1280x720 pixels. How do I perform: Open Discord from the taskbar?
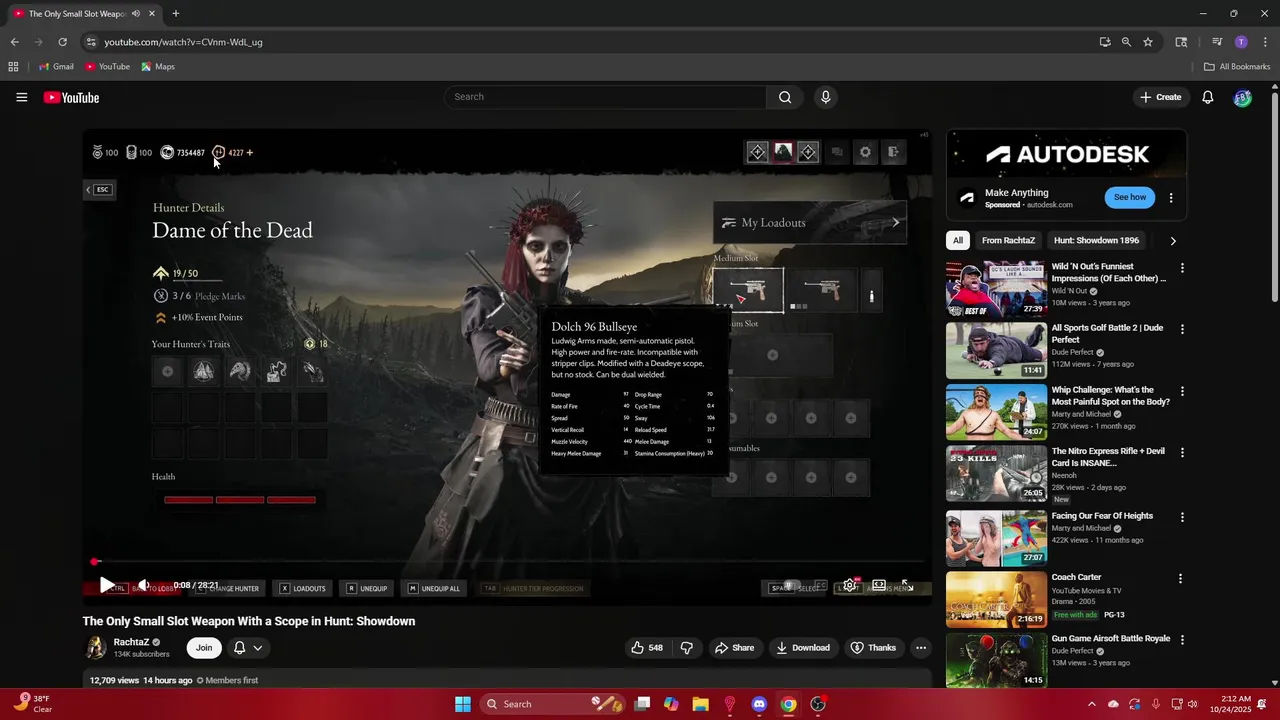click(x=758, y=704)
